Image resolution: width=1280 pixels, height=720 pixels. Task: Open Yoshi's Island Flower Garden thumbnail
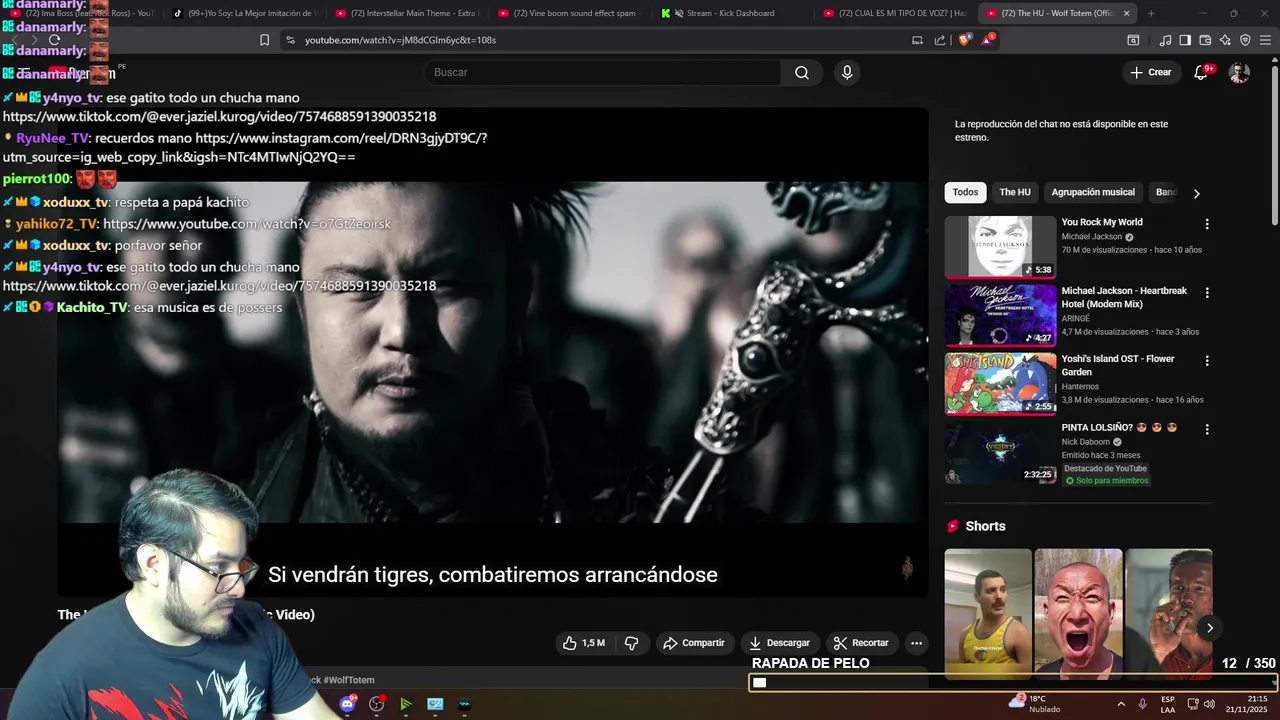tap(1000, 383)
